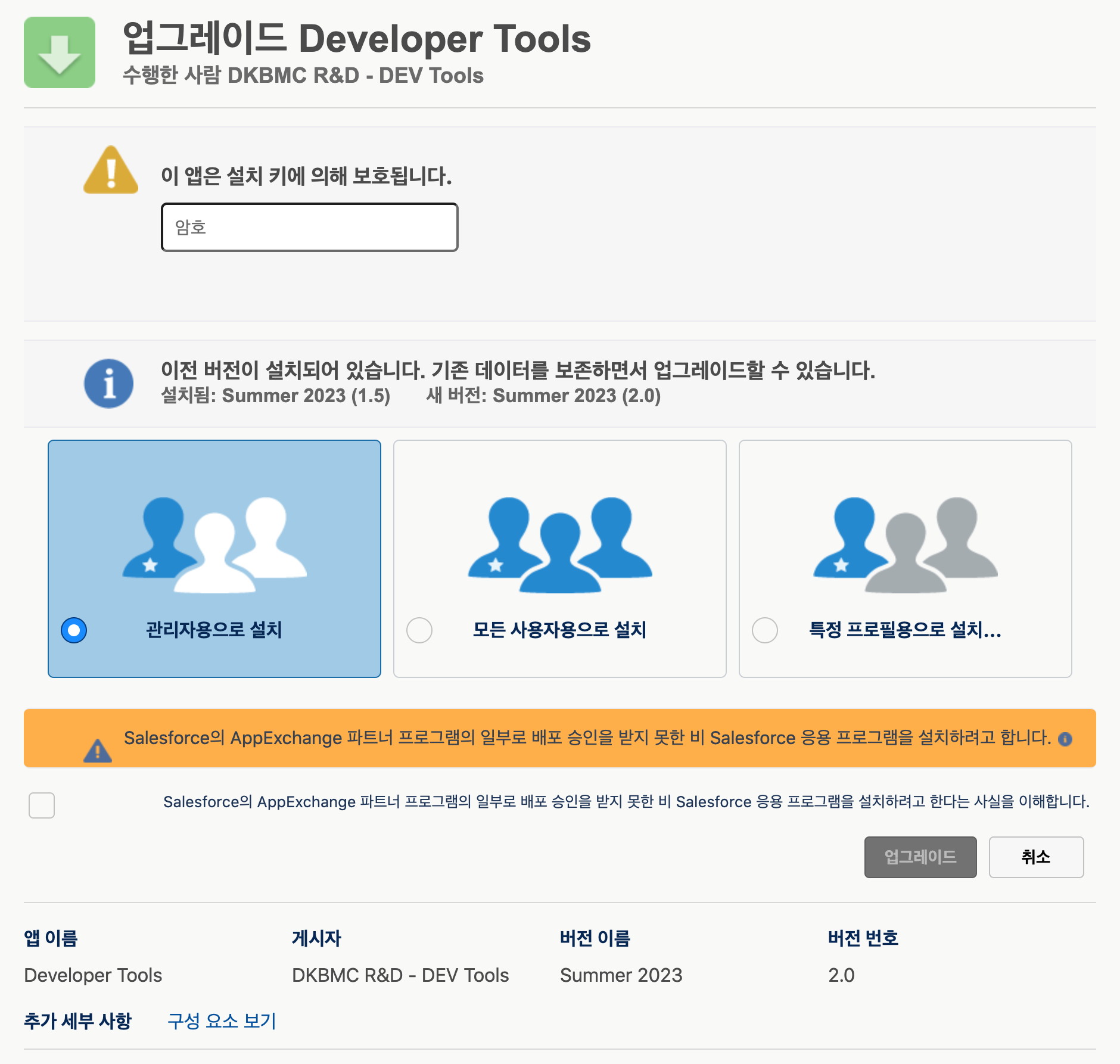Click the 암호 install key field

pos(310,228)
